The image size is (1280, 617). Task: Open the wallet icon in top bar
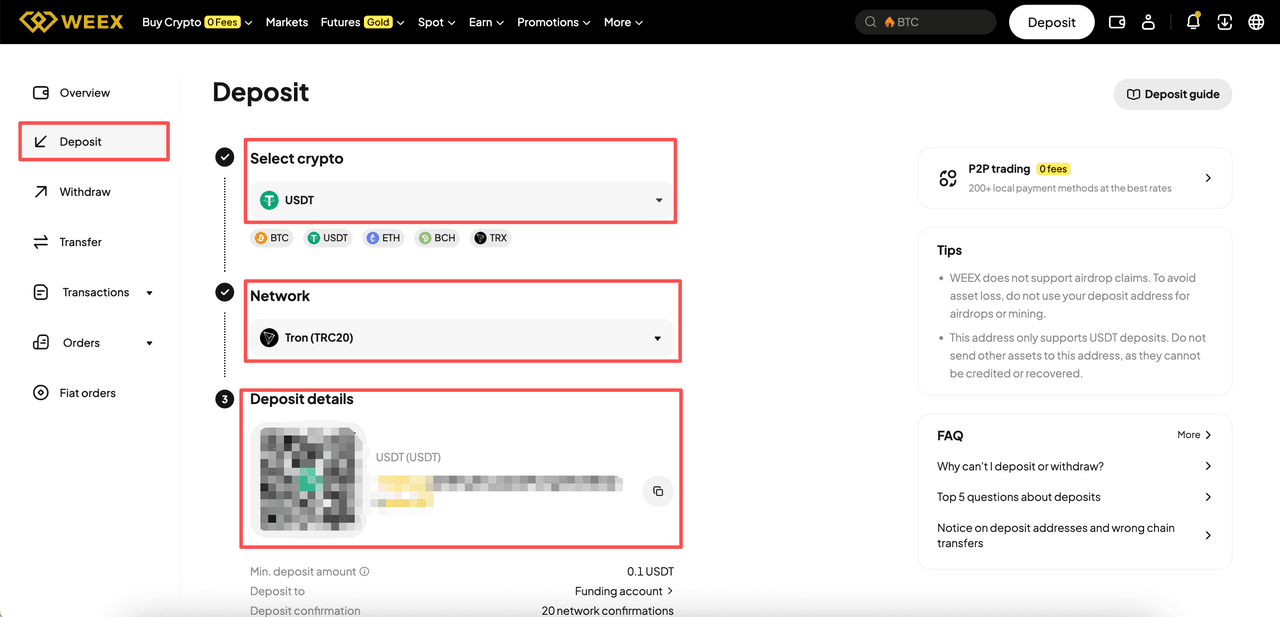pyautogui.click(x=1117, y=22)
